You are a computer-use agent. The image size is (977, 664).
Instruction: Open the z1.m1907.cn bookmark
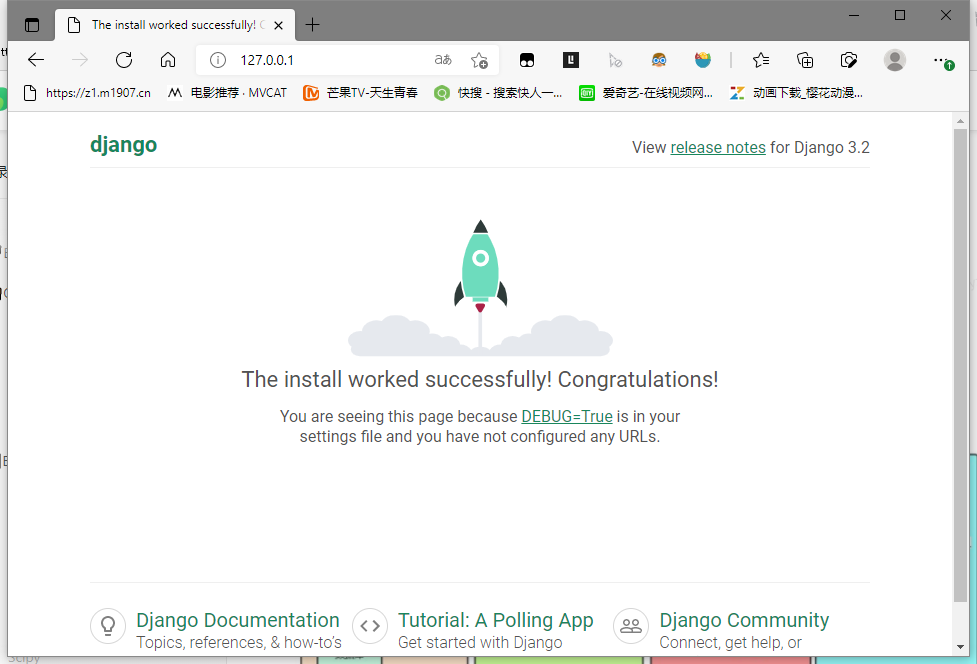[87, 93]
